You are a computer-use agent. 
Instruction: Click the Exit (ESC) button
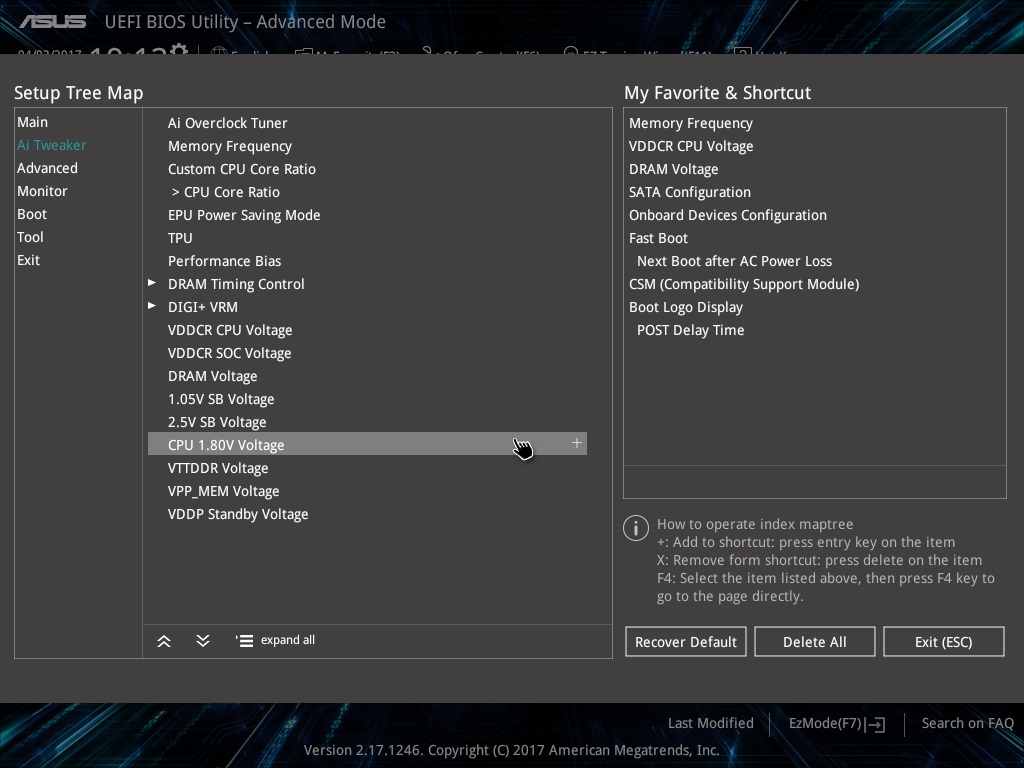[x=944, y=641]
